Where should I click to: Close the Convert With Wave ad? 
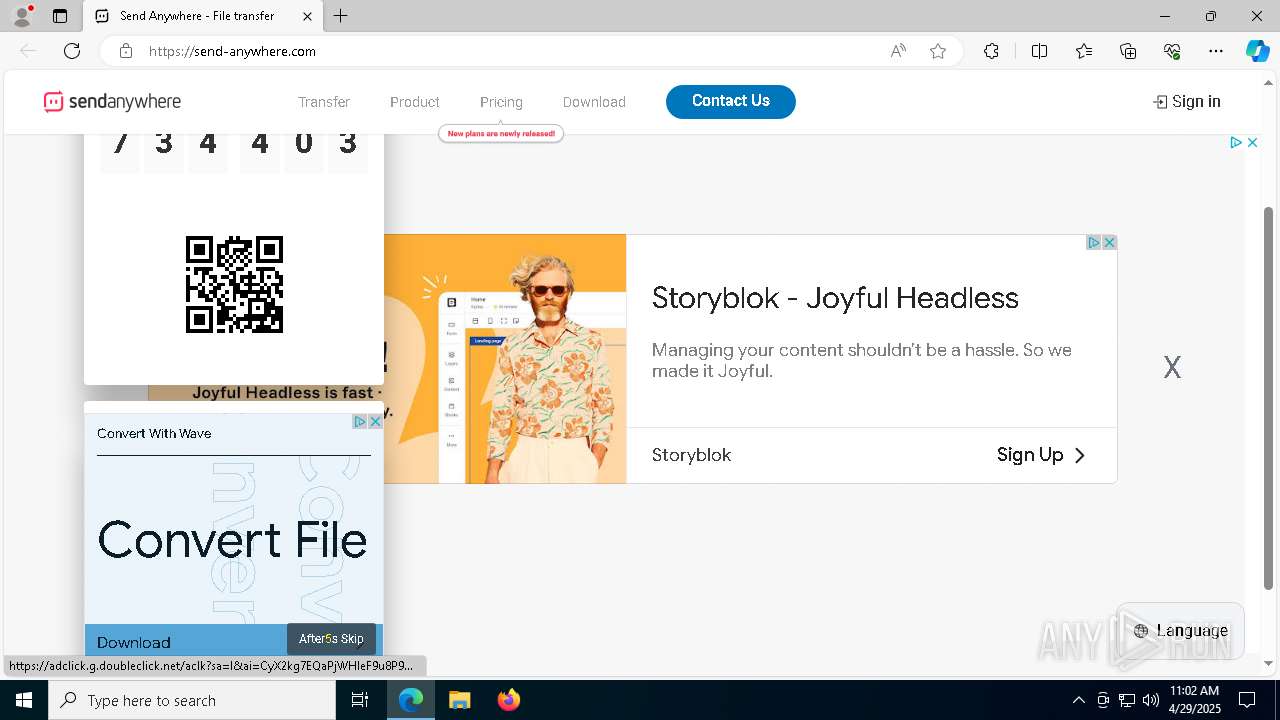375,422
